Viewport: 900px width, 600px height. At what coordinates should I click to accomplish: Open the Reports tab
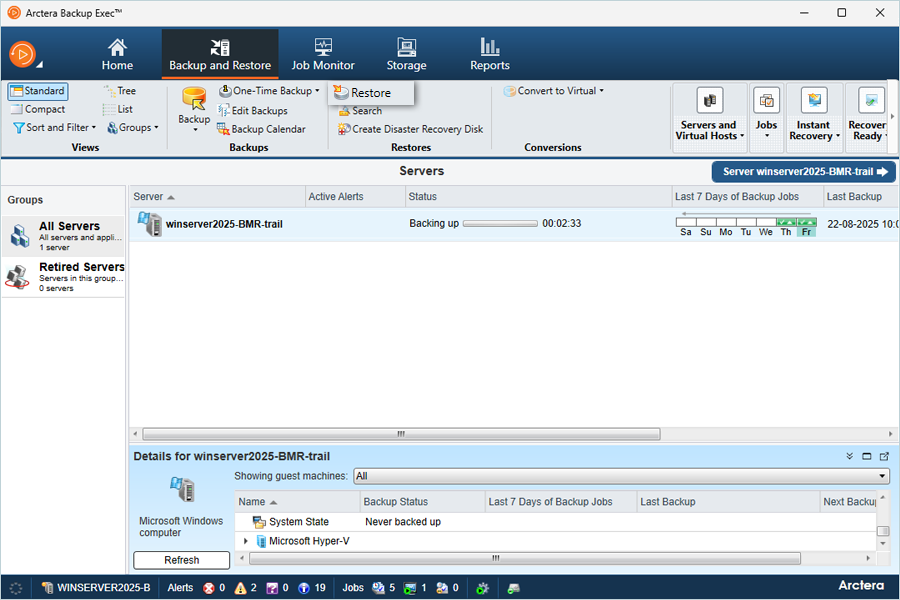(490, 55)
